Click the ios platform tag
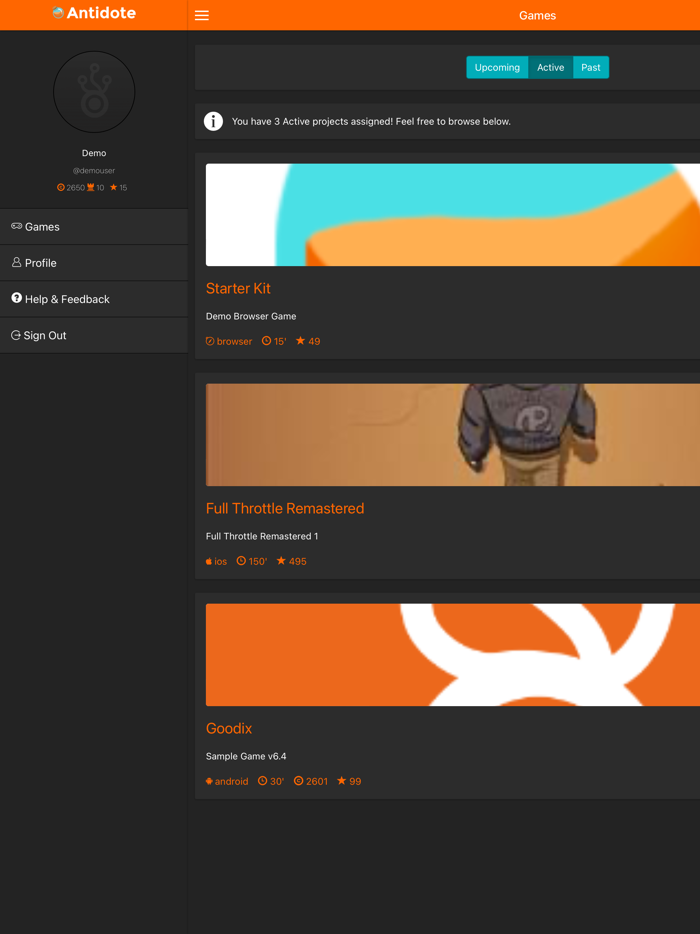The width and height of the screenshot is (700, 934). coord(216,561)
